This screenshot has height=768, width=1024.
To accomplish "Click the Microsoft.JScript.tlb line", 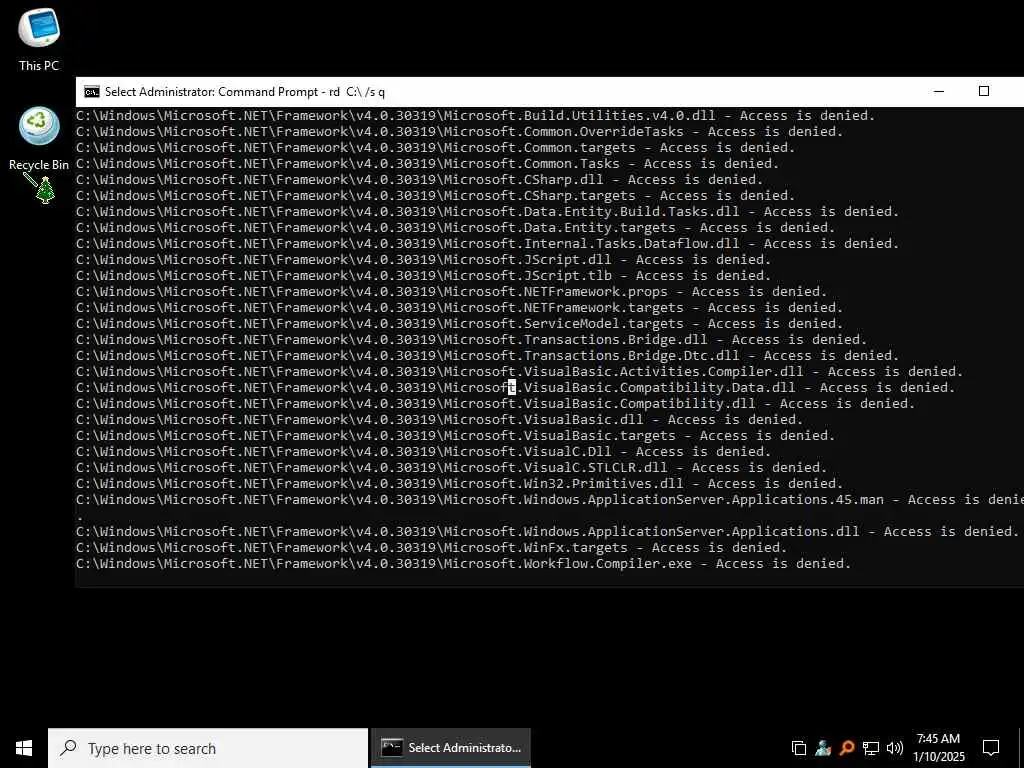I will click(x=423, y=276).
